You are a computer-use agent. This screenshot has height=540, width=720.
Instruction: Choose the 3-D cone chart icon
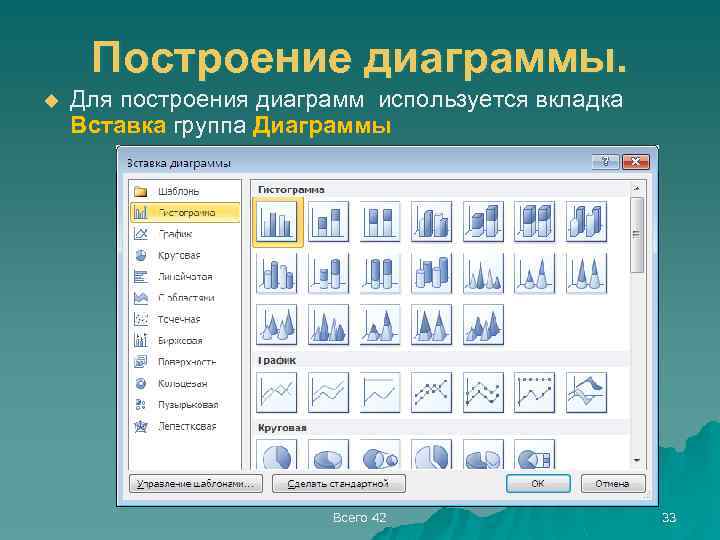(x=277, y=324)
